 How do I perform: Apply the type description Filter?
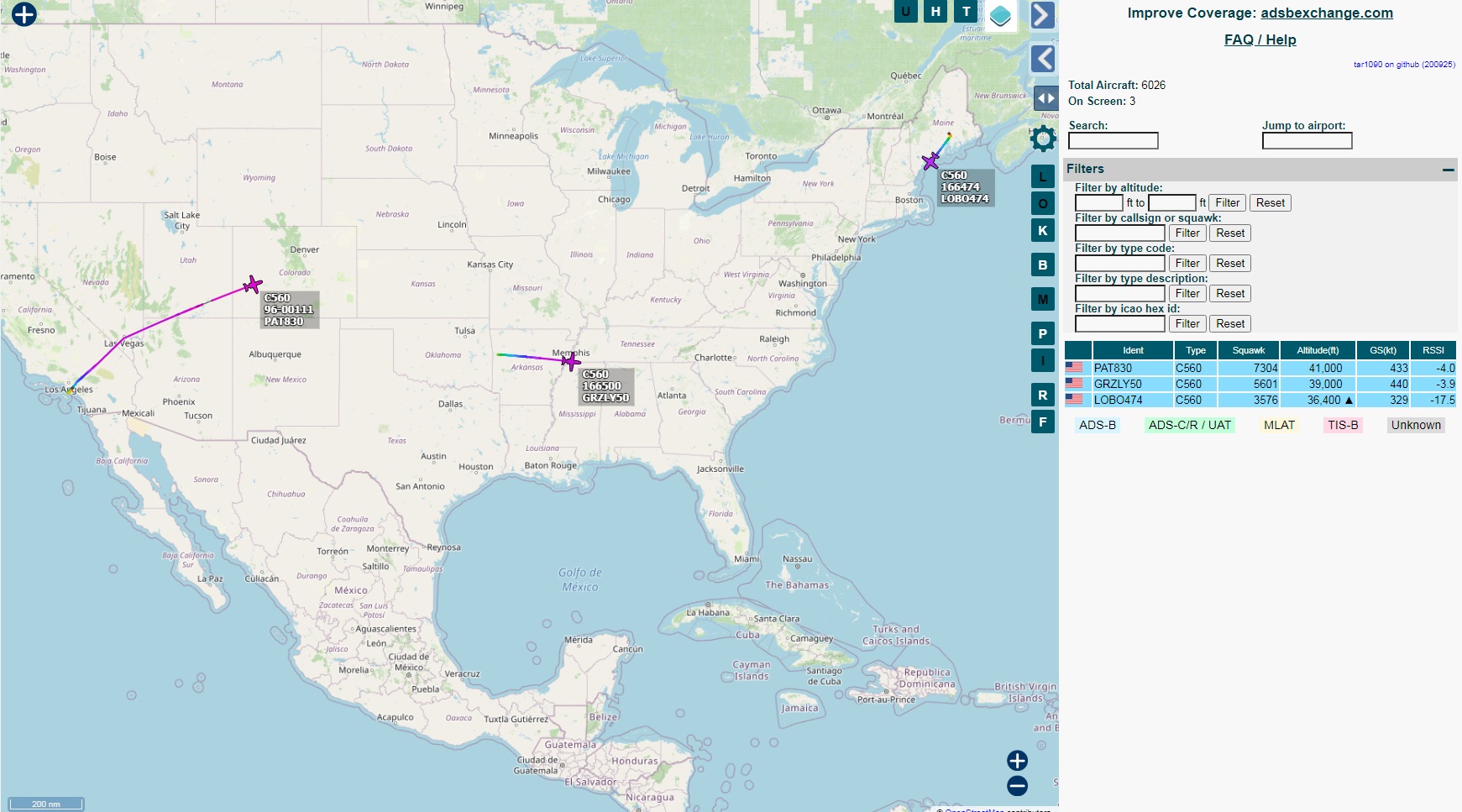[x=1187, y=293]
